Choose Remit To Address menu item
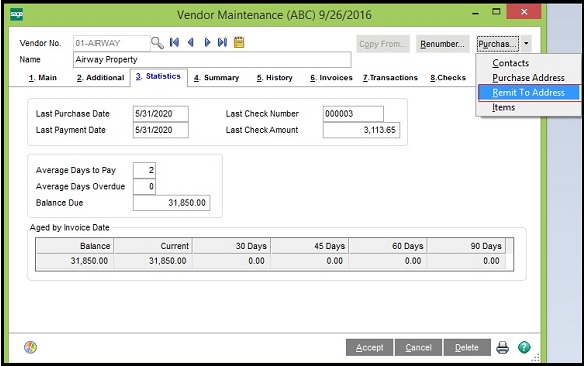The height and width of the screenshot is (366, 584). tap(528, 92)
